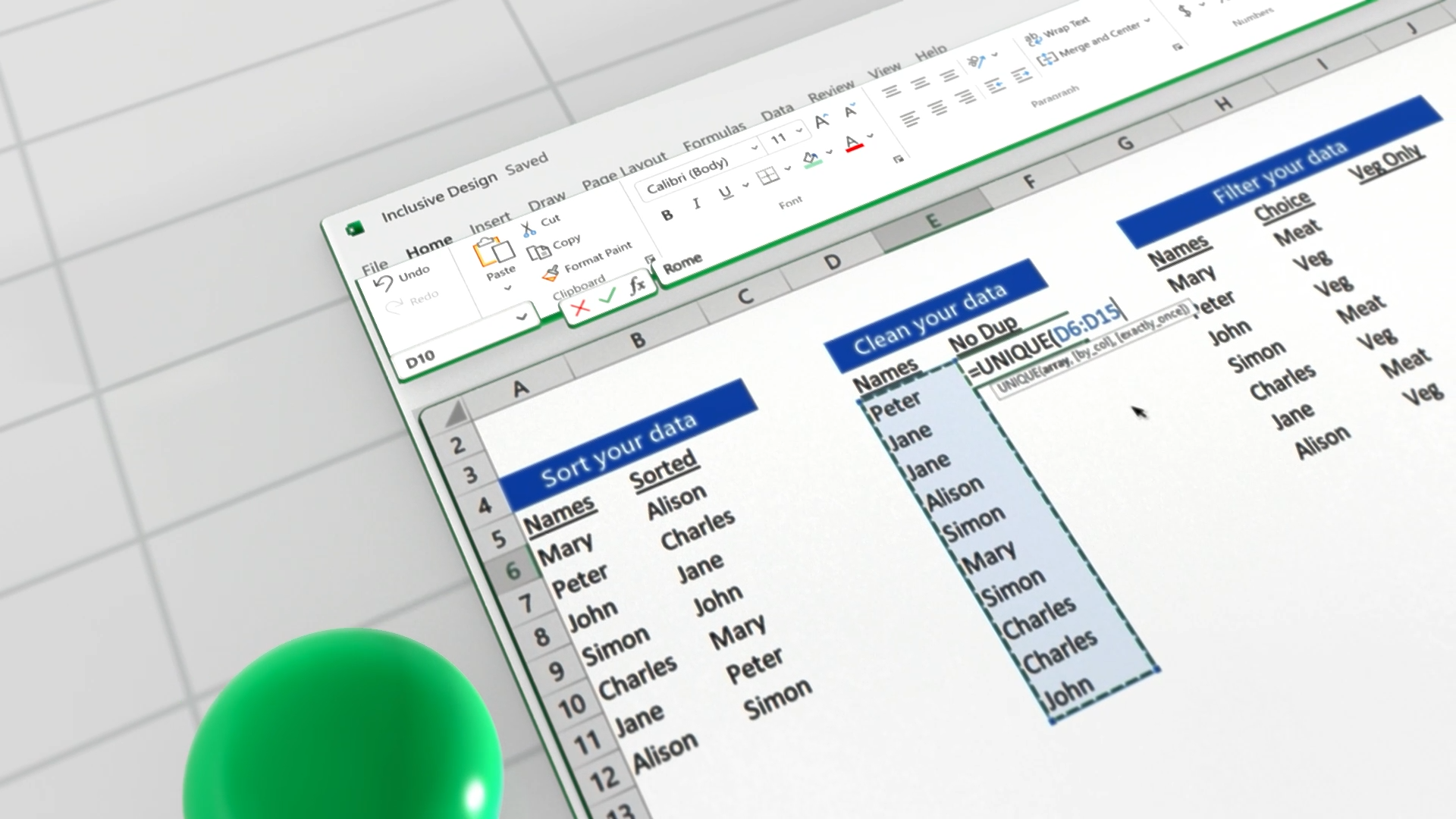Open the Calibri (Body) font dropdown
The height and width of the screenshot is (819, 1456).
[755, 149]
